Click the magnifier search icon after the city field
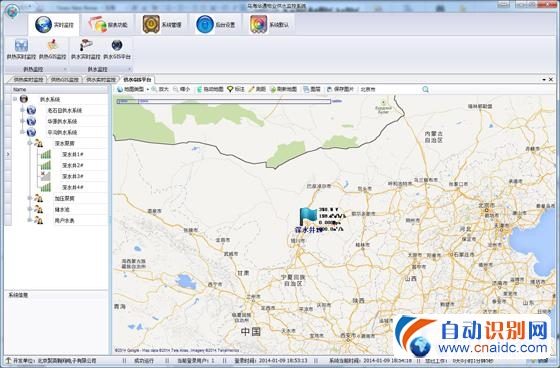This screenshot has width=560, height=368. (425, 89)
